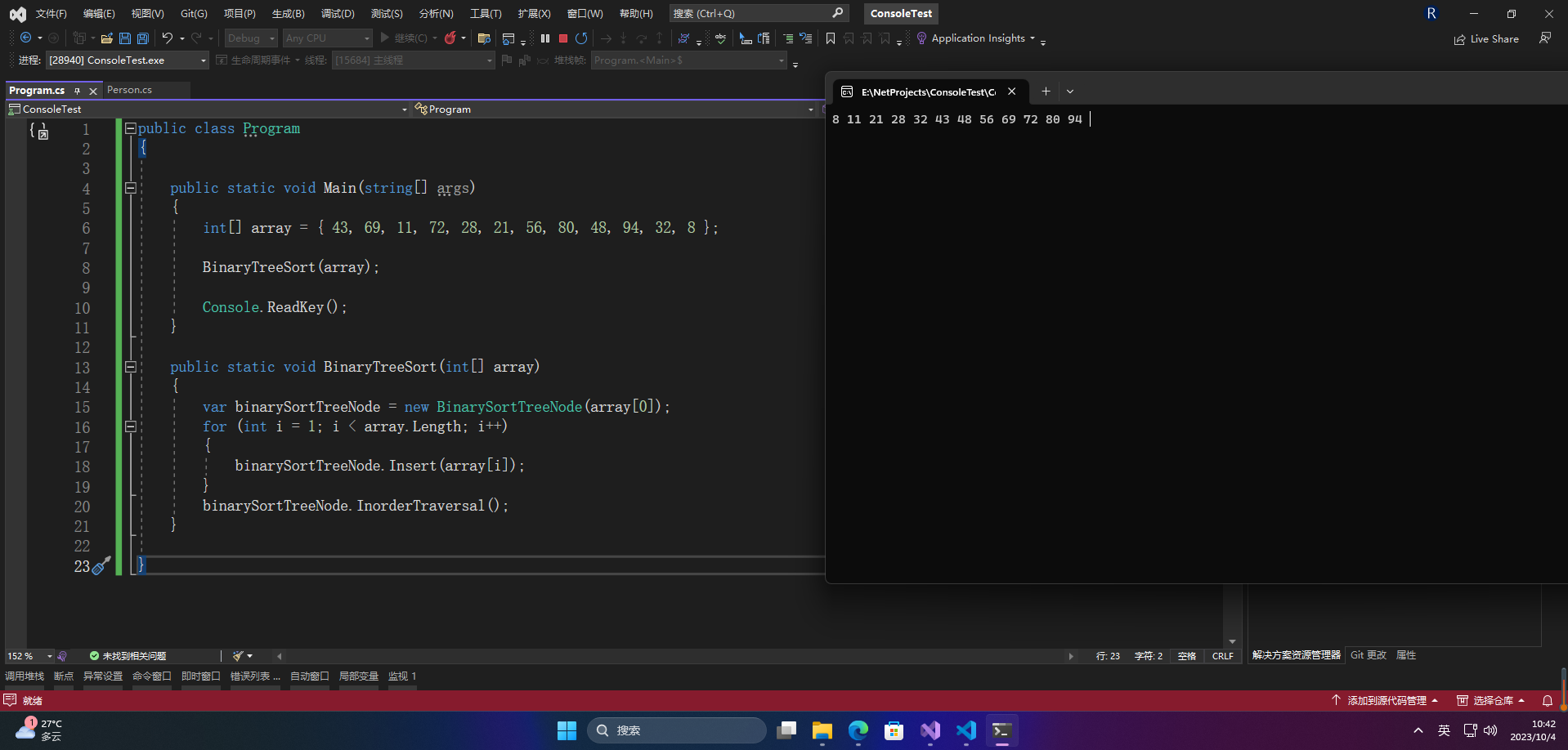
Task: Open the 调试(D) menu
Action: [x=338, y=13]
